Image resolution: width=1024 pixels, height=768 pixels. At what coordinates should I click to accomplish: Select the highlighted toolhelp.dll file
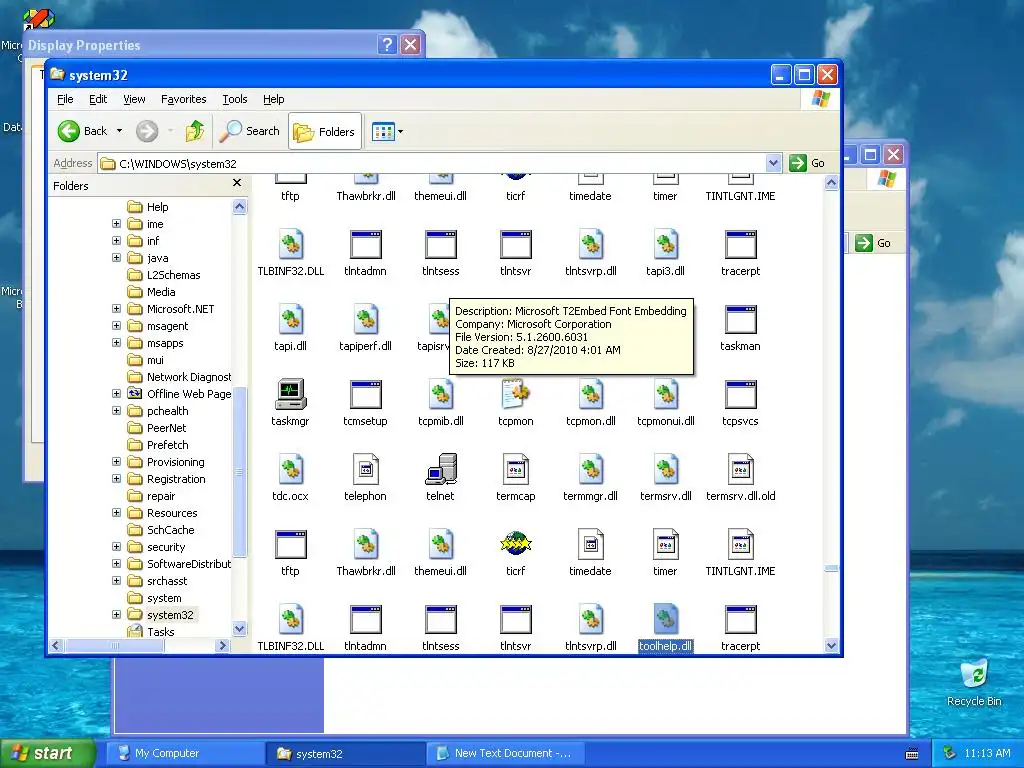665,628
